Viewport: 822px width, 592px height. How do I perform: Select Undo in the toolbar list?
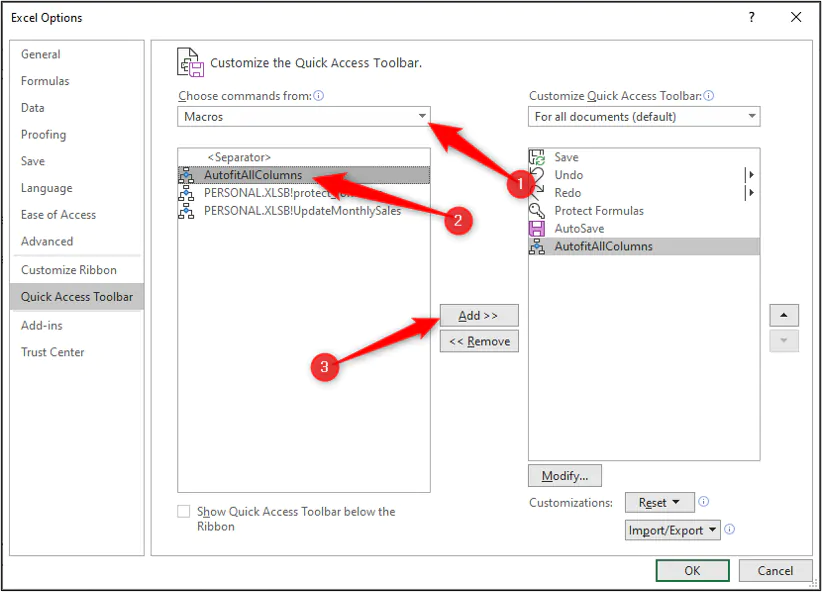[x=644, y=175]
